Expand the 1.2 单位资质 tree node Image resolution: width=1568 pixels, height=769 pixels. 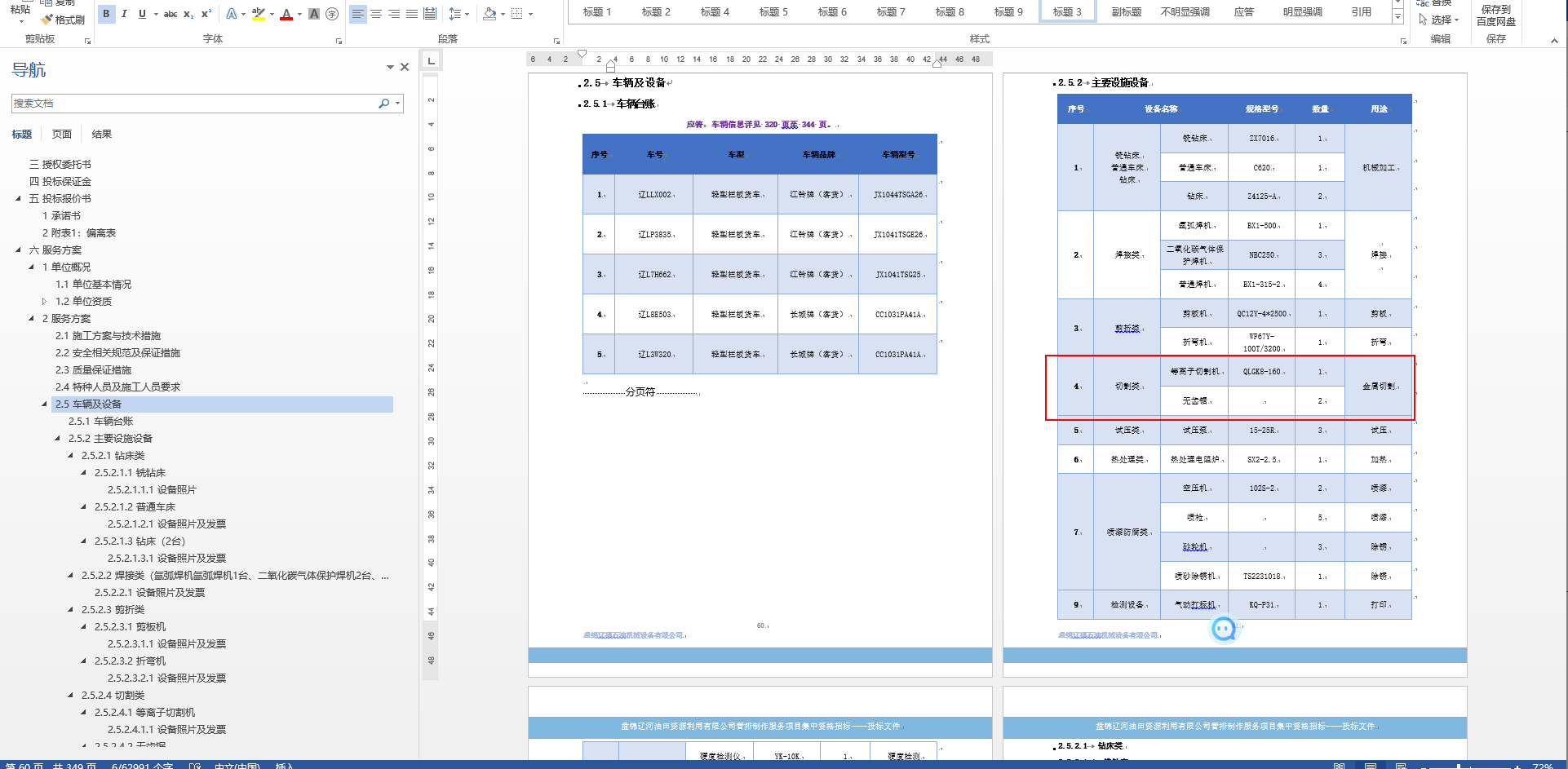point(44,302)
